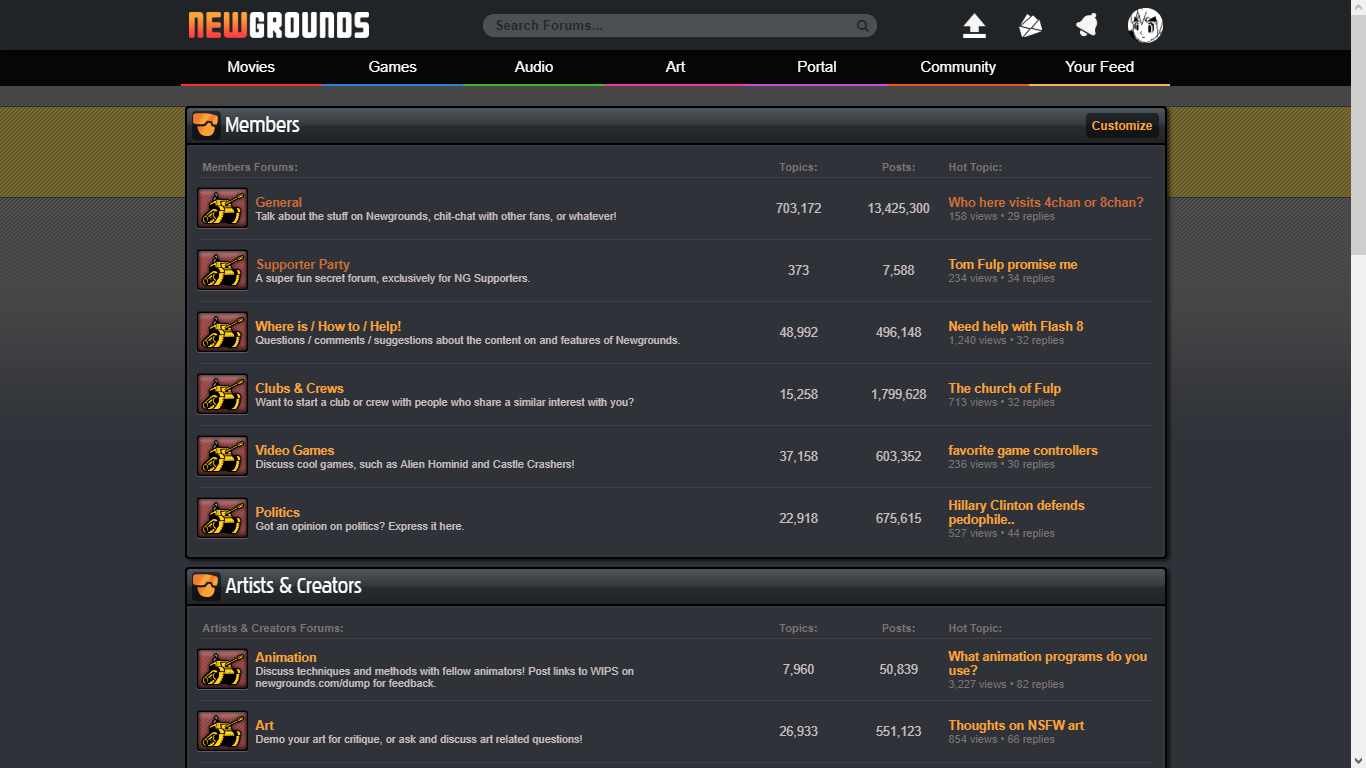This screenshot has height=768, width=1366.
Task: Click the magnifying glass search icon
Action: coord(862,25)
